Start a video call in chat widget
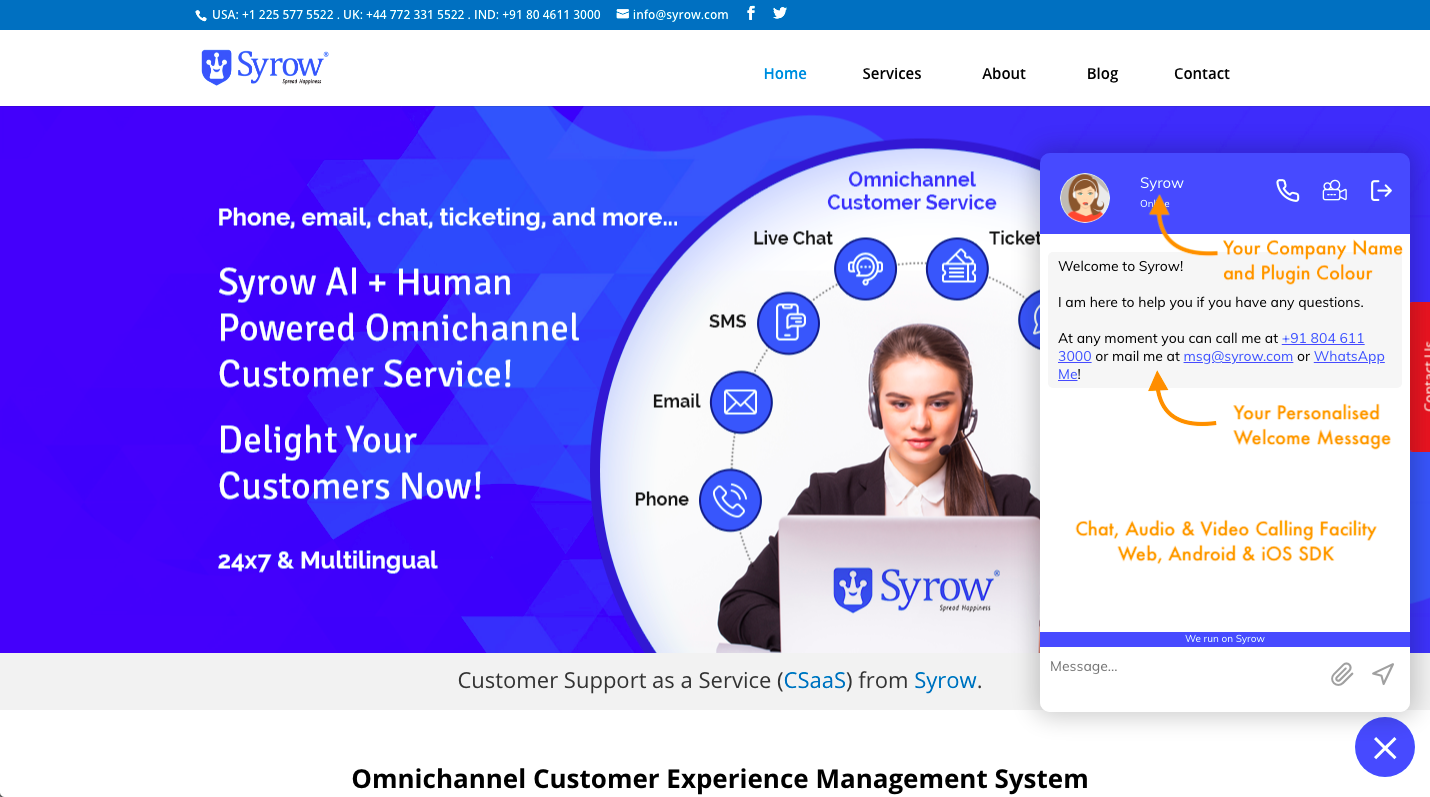The height and width of the screenshot is (797, 1430). (x=1335, y=190)
